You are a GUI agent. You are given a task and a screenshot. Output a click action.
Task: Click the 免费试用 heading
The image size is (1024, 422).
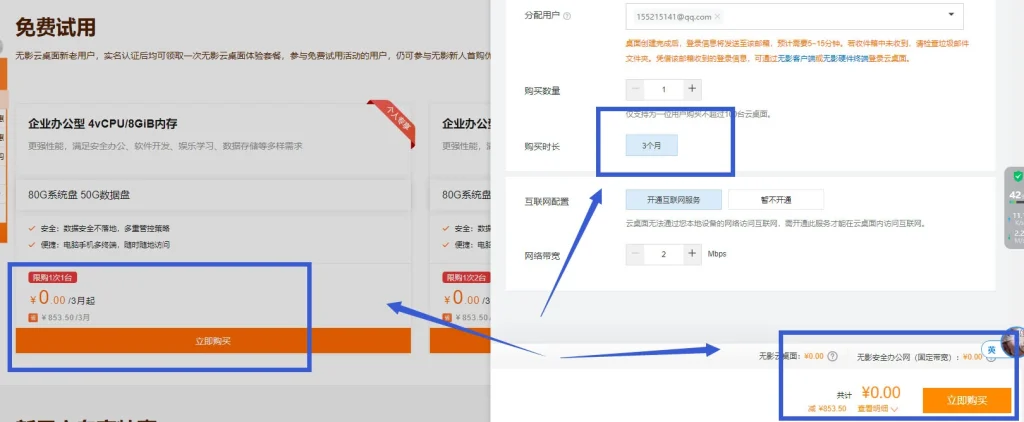pos(56,27)
